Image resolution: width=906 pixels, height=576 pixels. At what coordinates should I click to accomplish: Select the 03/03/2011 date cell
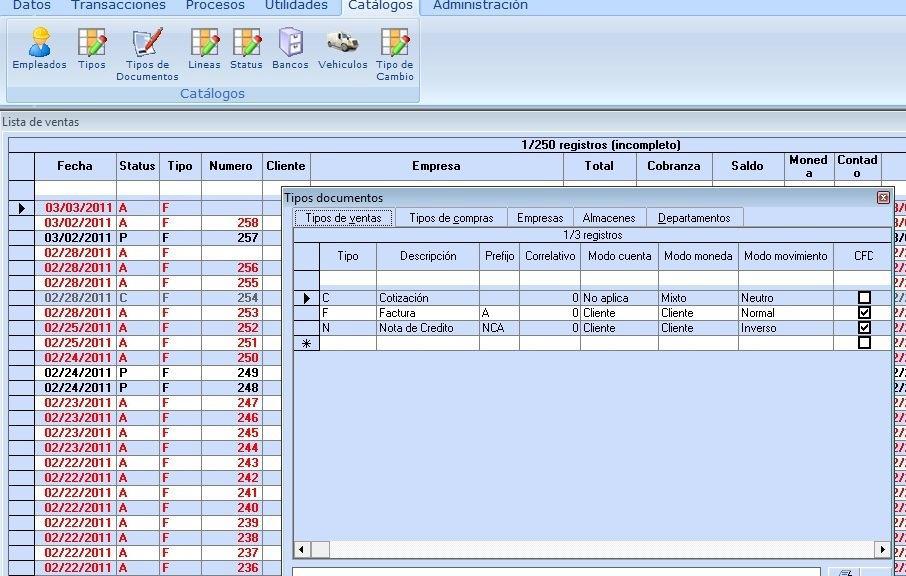coord(76,207)
